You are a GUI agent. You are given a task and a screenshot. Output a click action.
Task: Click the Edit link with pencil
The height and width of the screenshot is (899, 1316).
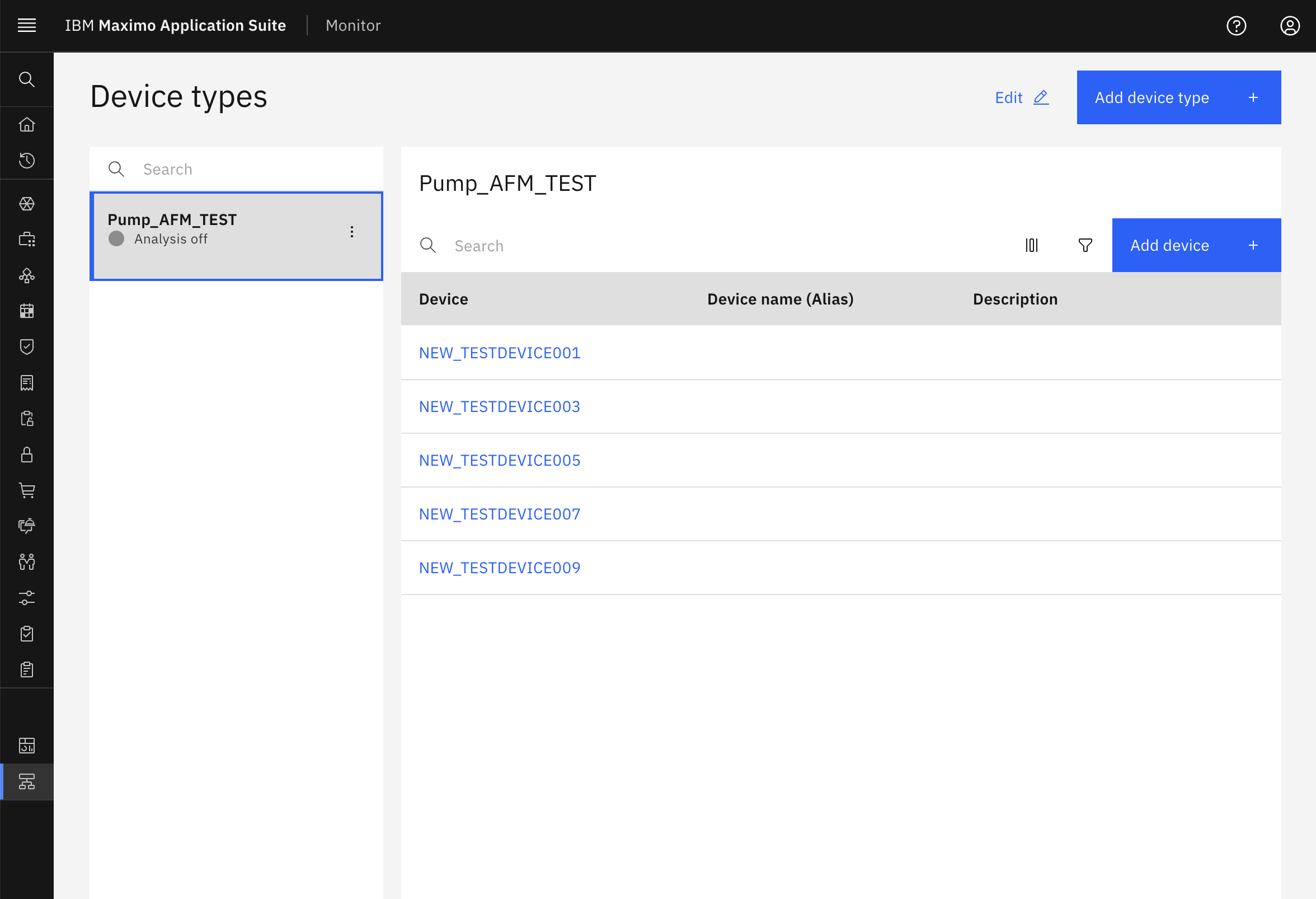(x=1022, y=97)
